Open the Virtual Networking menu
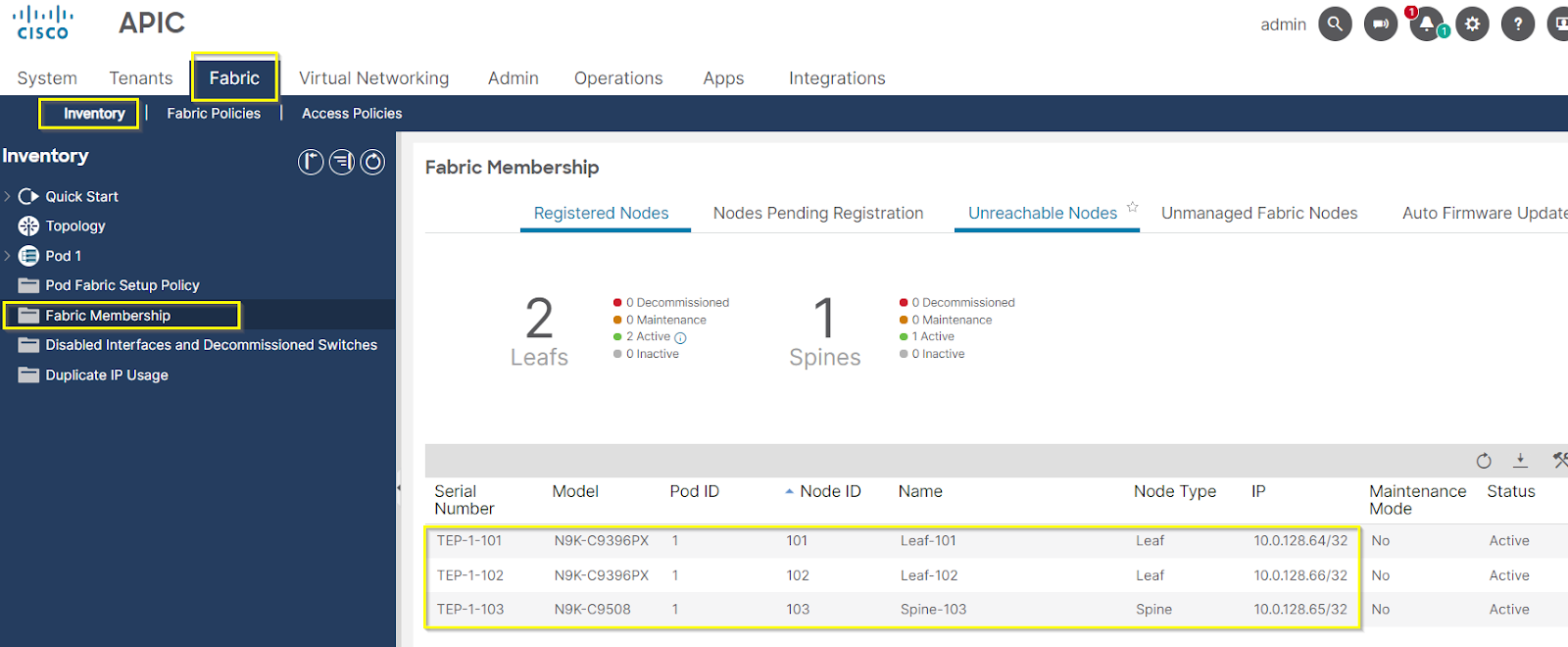This screenshot has height=647, width=1568. pyautogui.click(x=373, y=78)
